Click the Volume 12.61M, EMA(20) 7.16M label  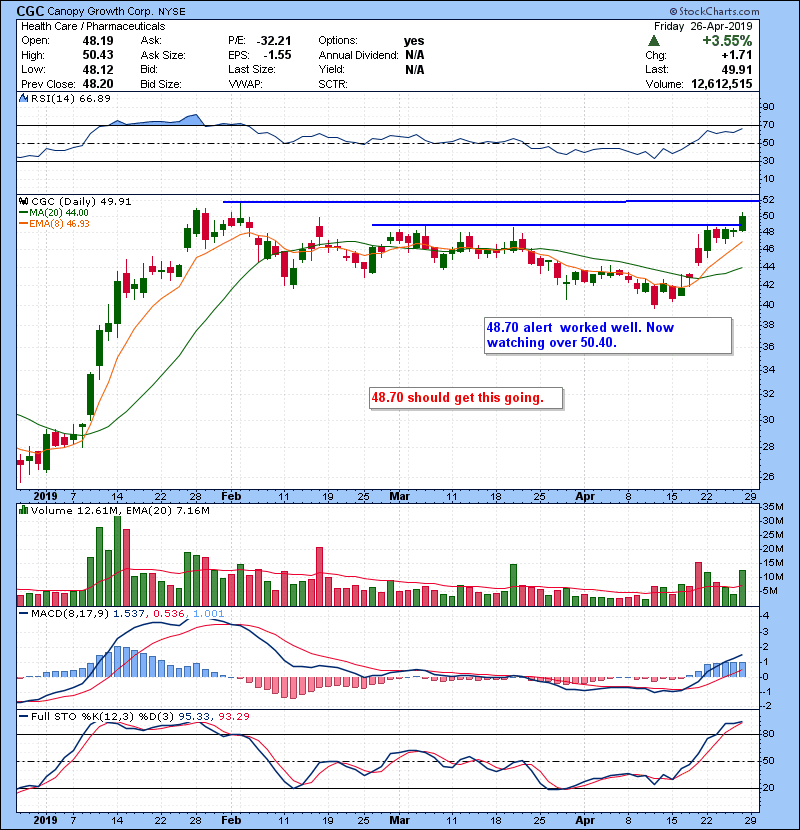click(x=120, y=510)
